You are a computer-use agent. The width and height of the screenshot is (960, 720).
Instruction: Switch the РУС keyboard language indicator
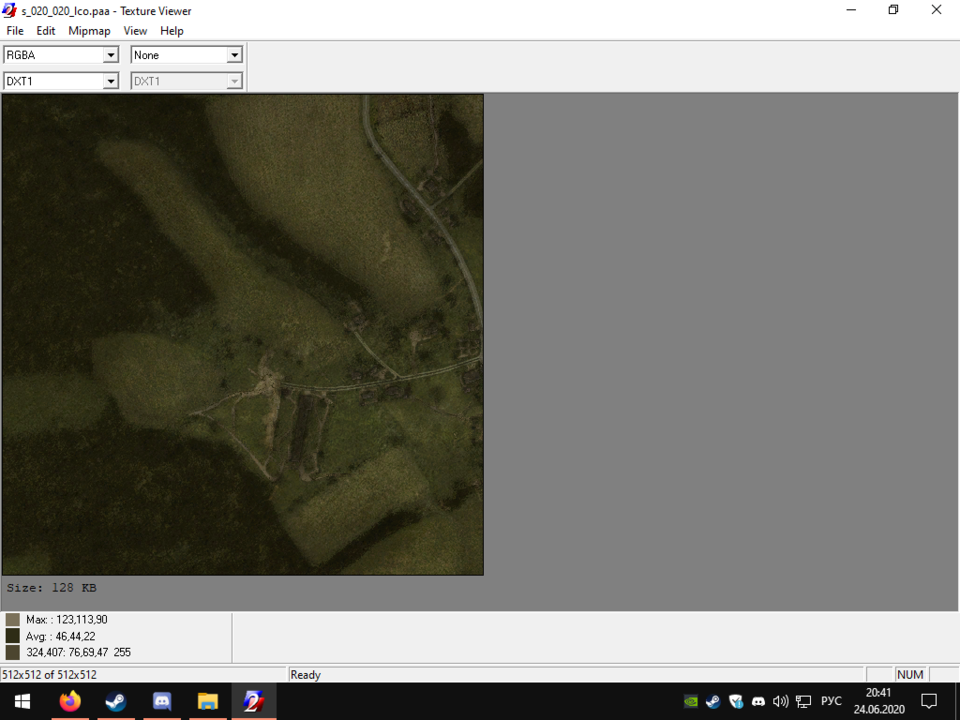pyautogui.click(x=831, y=701)
